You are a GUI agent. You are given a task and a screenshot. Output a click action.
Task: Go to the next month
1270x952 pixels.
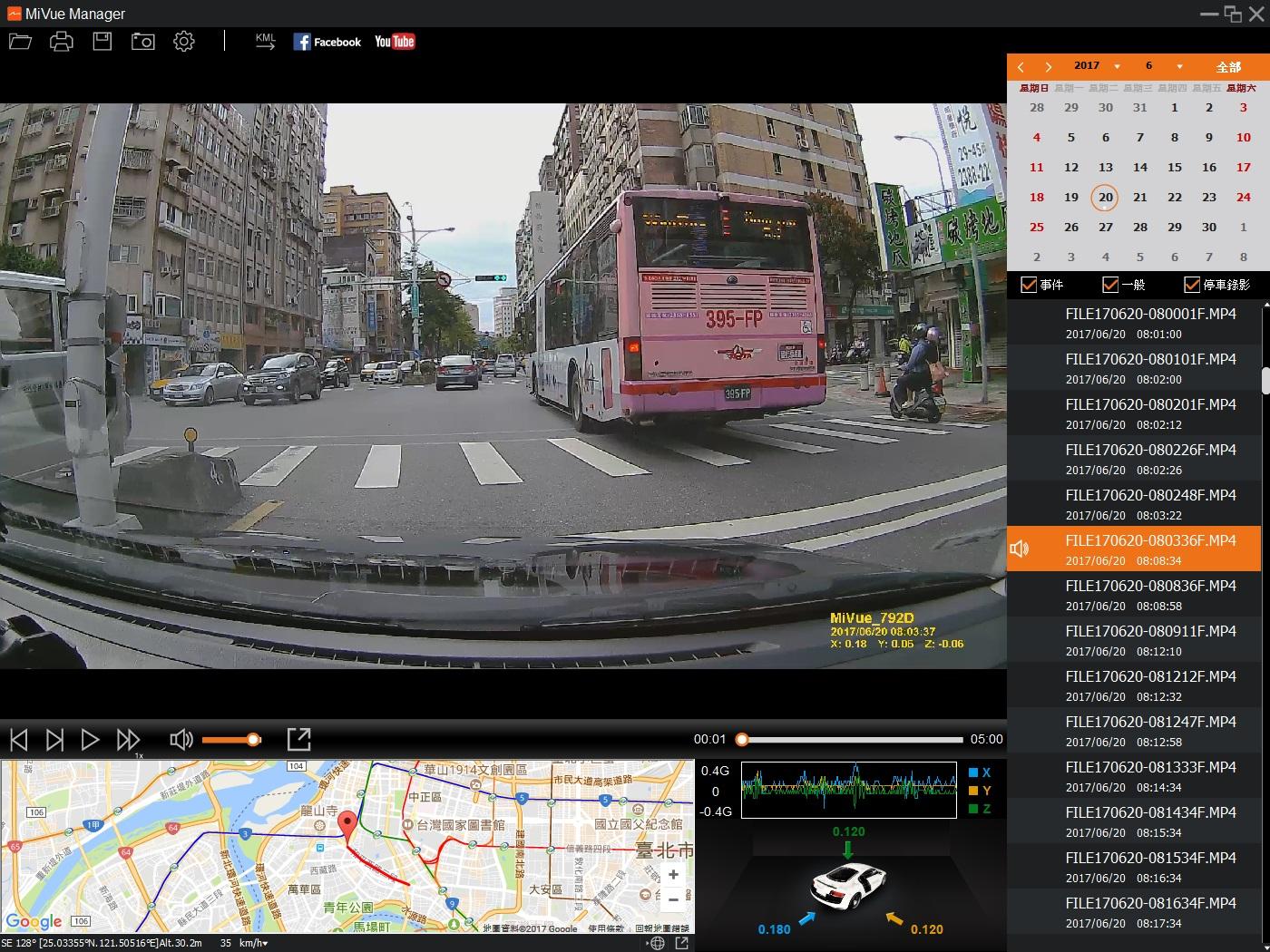point(1049,66)
